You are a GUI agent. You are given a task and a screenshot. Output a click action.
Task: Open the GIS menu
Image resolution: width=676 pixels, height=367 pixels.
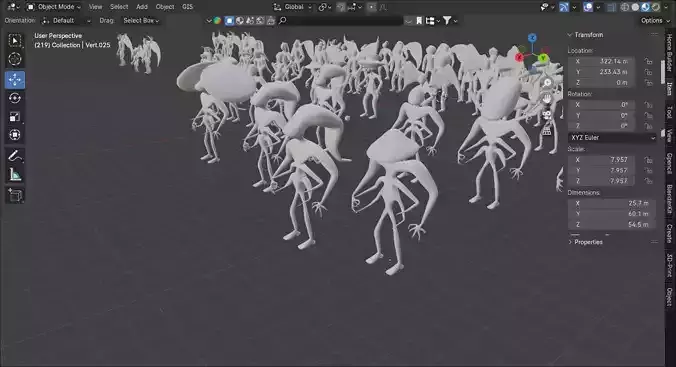[x=188, y=7]
